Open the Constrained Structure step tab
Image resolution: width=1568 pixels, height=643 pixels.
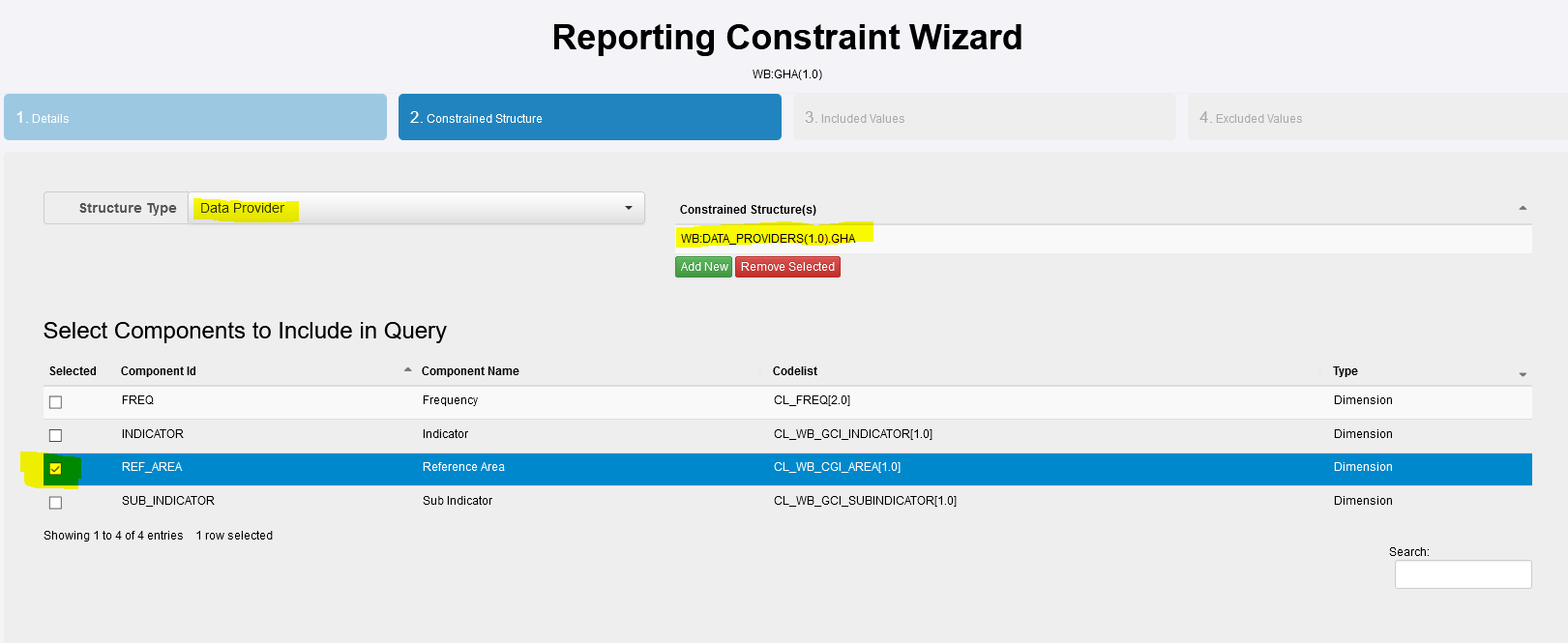(x=589, y=118)
